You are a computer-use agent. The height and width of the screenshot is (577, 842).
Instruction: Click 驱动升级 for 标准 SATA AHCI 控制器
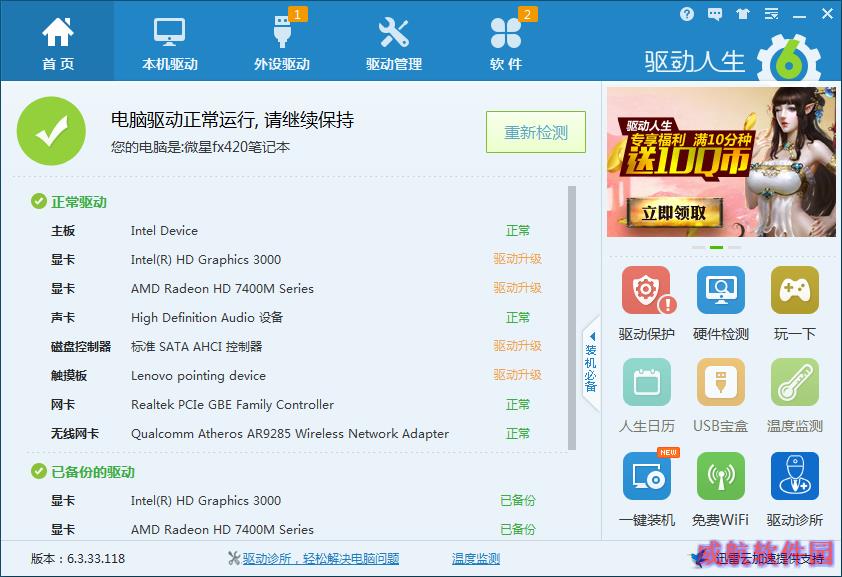tap(517, 346)
